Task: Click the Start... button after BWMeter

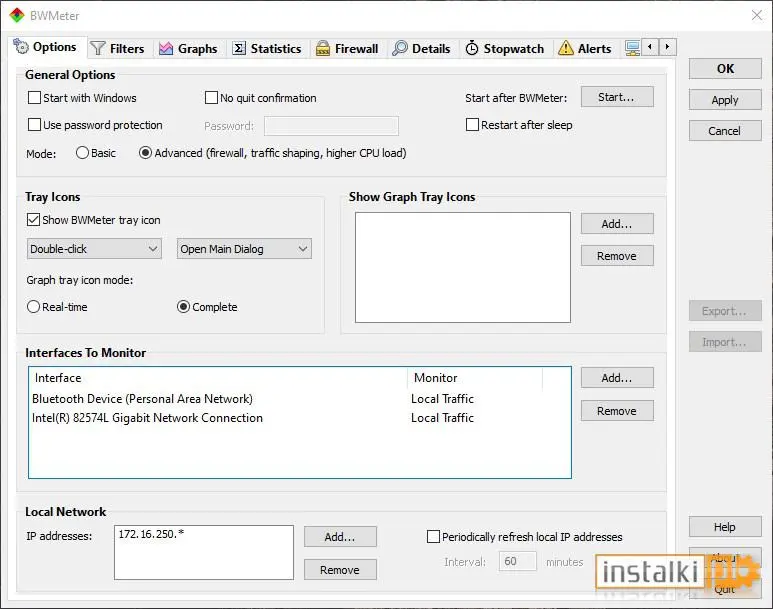Action: pos(617,97)
